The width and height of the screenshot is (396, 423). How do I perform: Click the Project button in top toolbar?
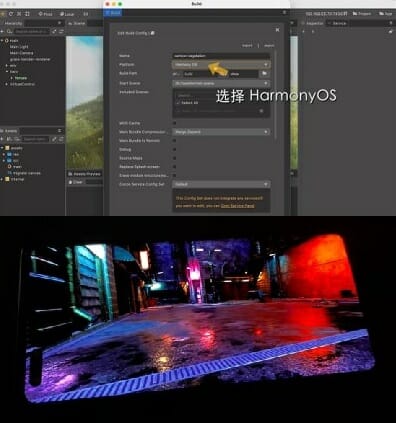tap(362, 14)
